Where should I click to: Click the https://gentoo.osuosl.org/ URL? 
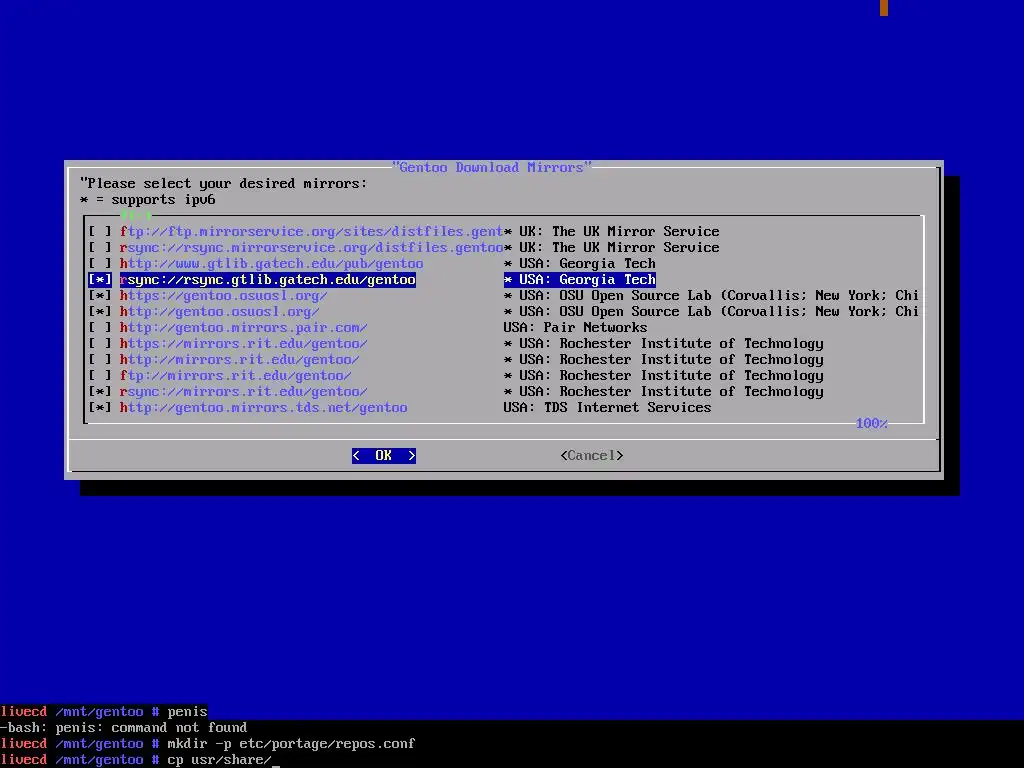(x=223, y=295)
